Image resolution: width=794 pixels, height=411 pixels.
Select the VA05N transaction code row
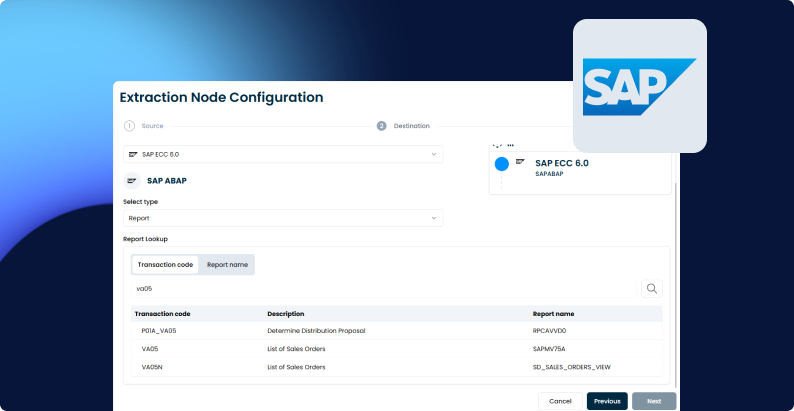pos(396,367)
